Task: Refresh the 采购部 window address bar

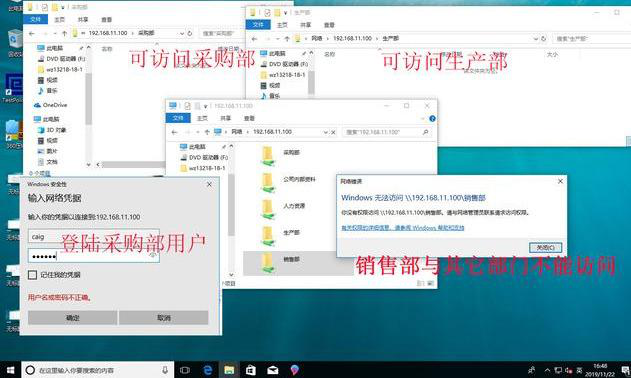Action: 190,33
